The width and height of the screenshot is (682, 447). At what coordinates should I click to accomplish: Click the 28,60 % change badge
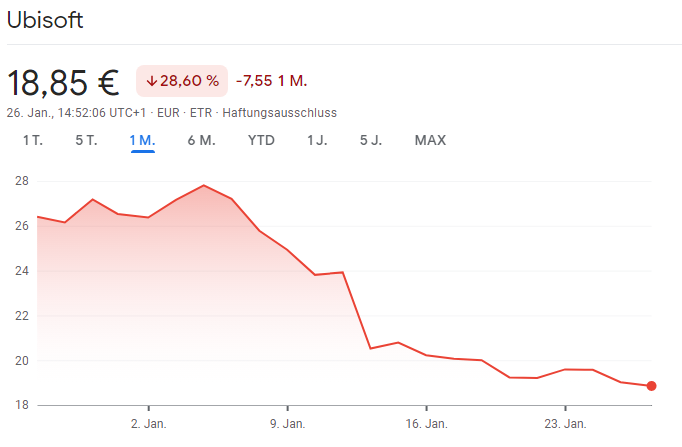(x=182, y=81)
